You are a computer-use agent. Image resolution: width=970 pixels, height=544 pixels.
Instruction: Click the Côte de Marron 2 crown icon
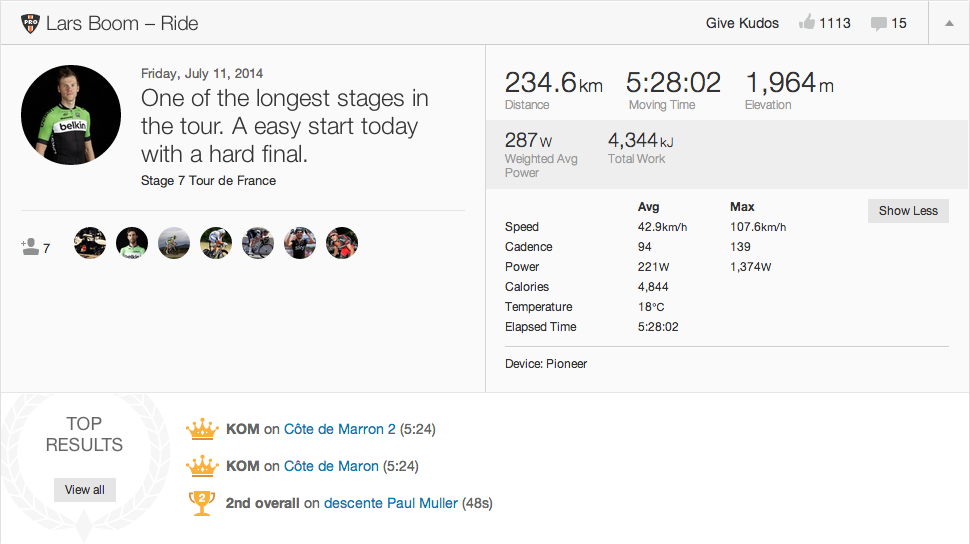tap(202, 430)
